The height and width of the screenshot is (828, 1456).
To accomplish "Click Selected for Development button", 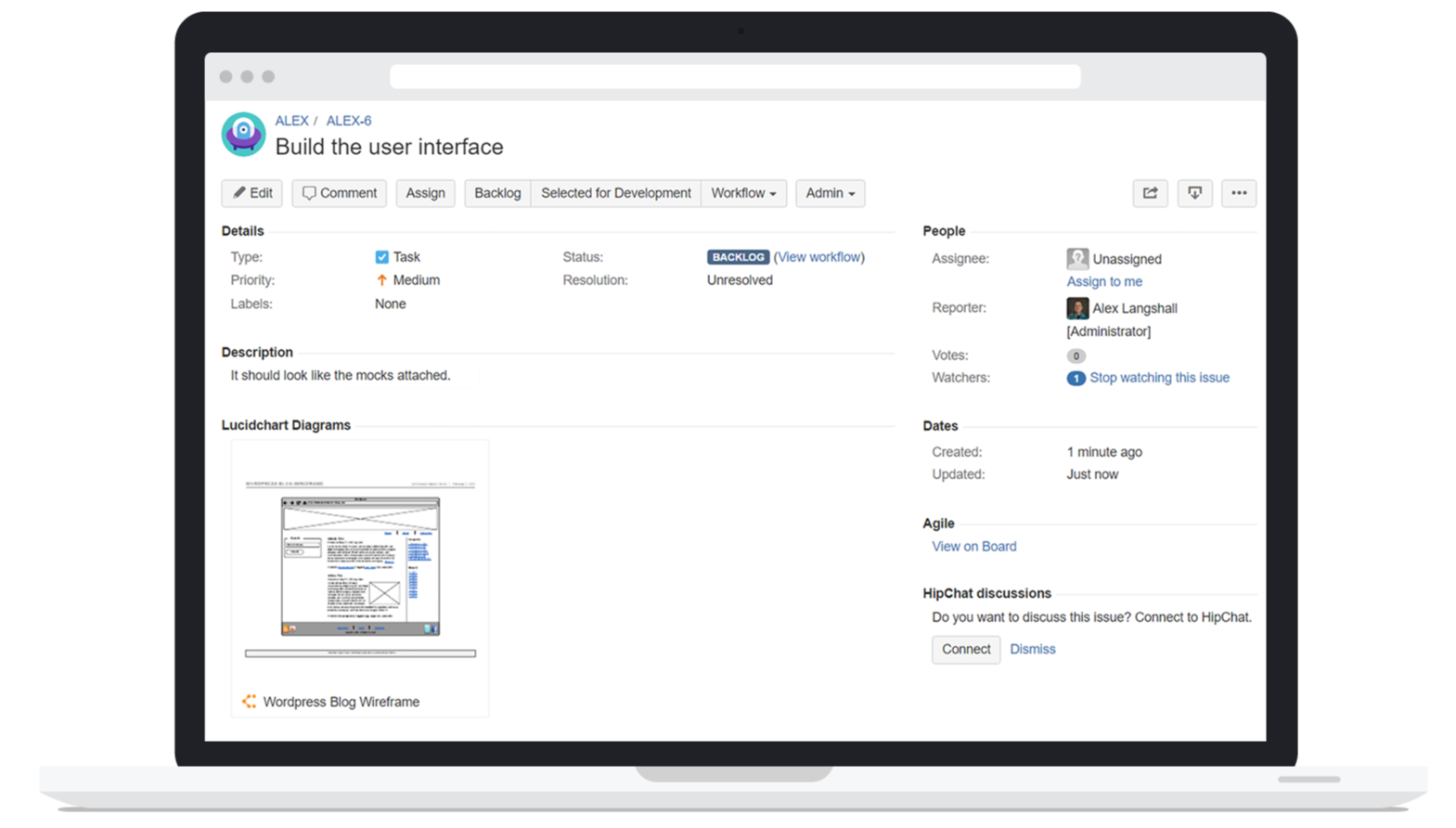I will 616,193.
